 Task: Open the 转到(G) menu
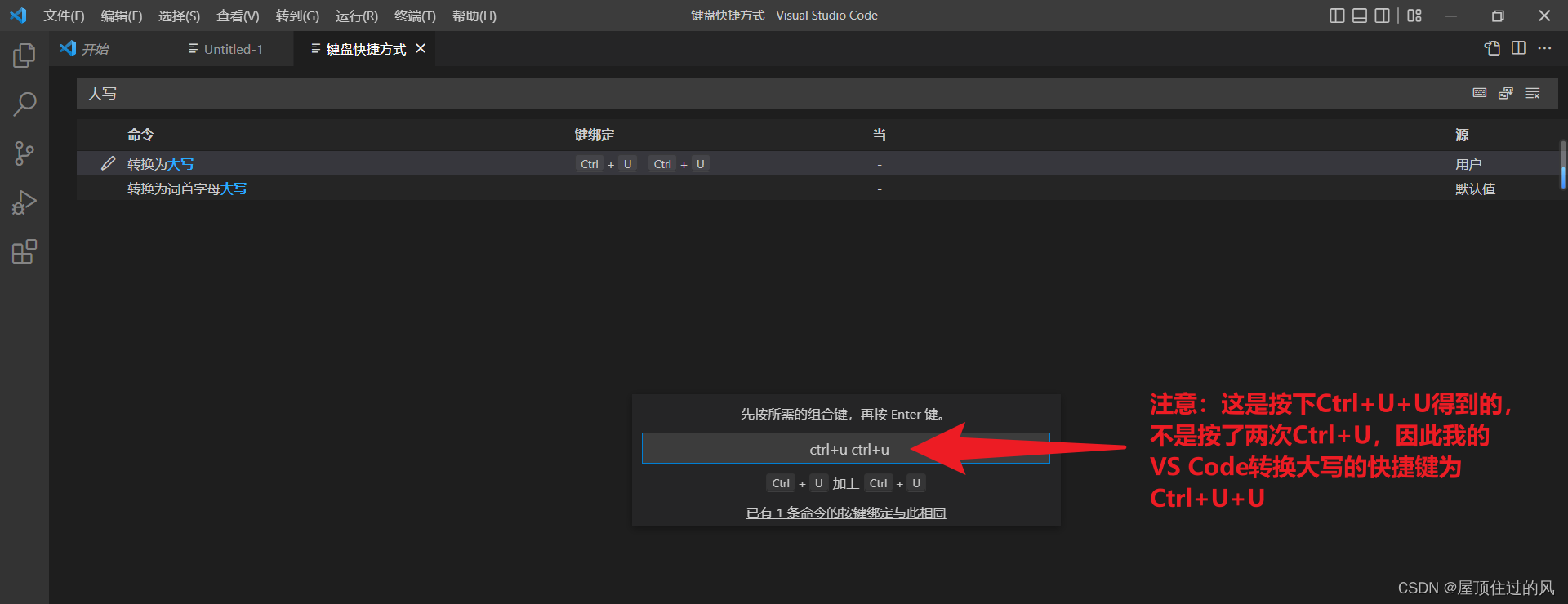[297, 16]
